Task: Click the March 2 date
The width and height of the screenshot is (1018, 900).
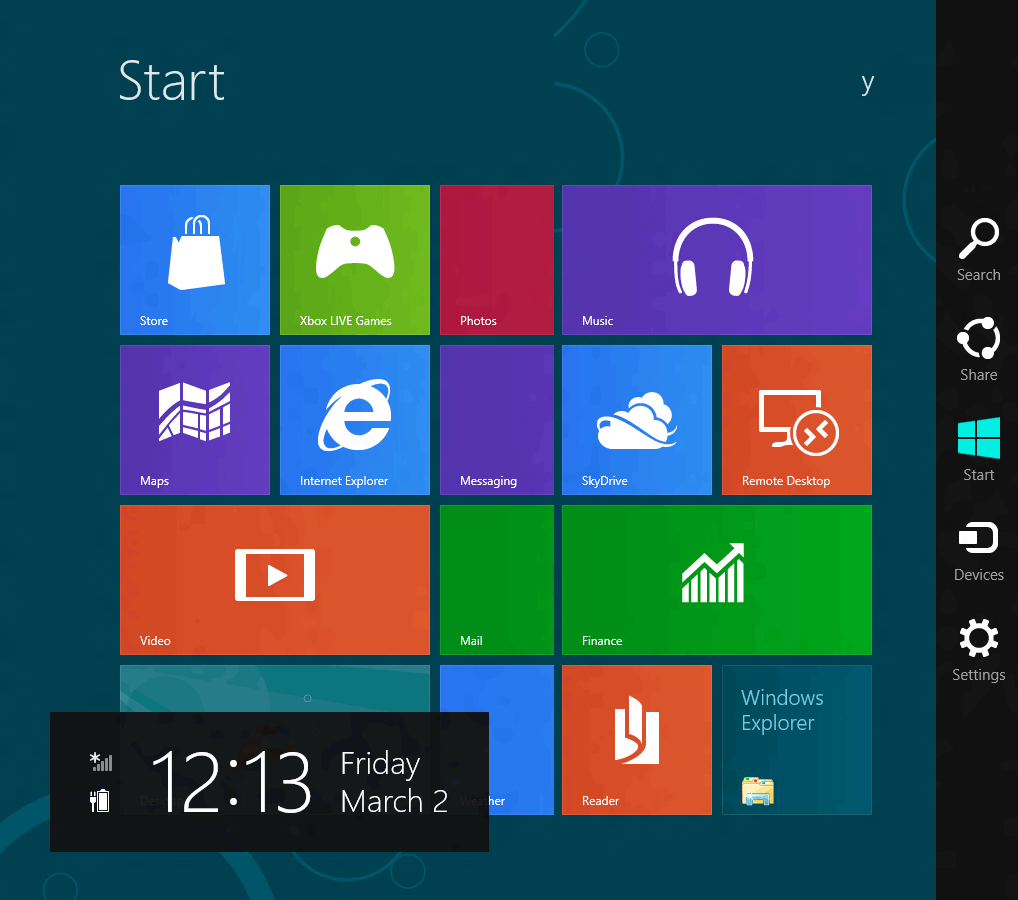Action: coord(394,801)
